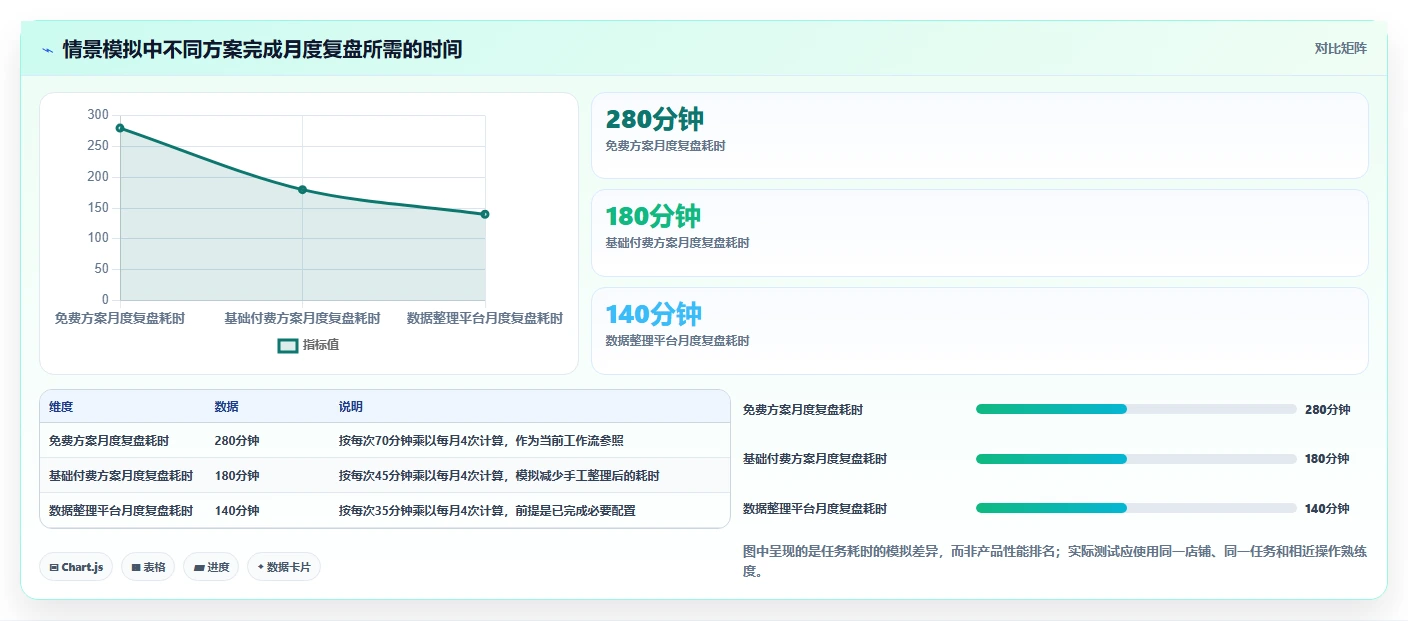The height and width of the screenshot is (621, 1408).
Task: Click the 180分钟 value beside progress bar
Action: tap(1327, 459)
